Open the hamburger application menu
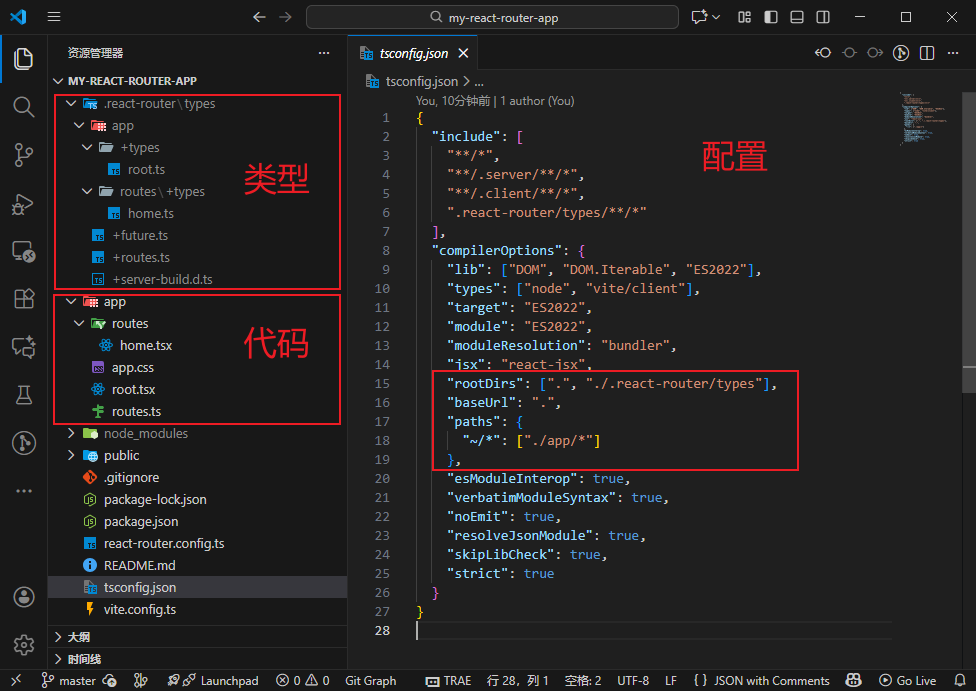The width and height of the screenshot is (976, 691). tap(54, 17)
